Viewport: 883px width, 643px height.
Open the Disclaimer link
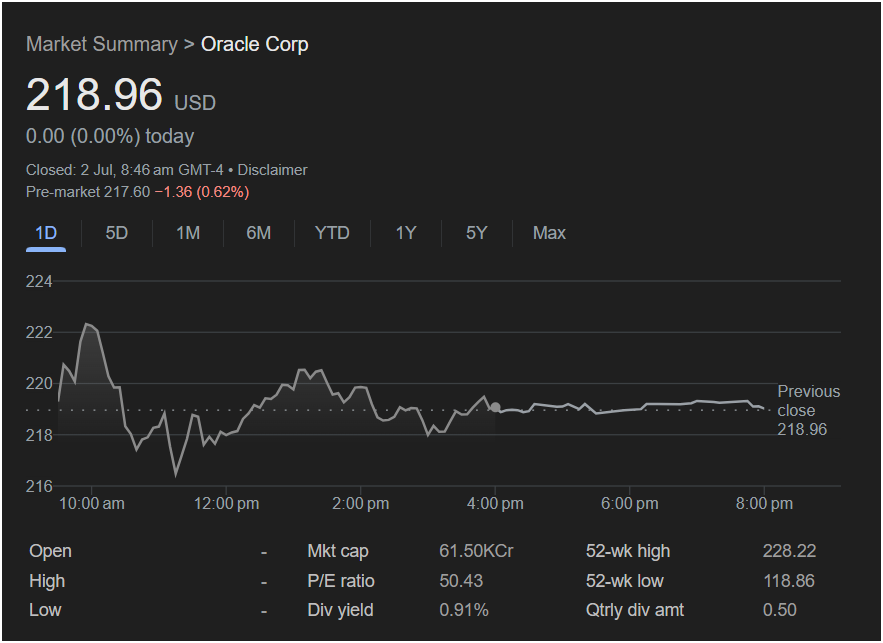coord(273,170)
